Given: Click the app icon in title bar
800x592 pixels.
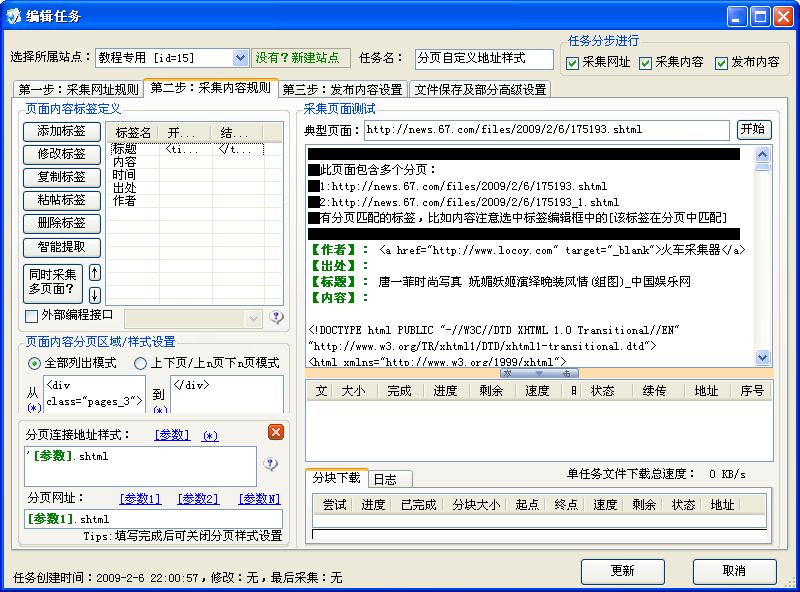Looking at the screenshot, I should [x=13, y=16].
